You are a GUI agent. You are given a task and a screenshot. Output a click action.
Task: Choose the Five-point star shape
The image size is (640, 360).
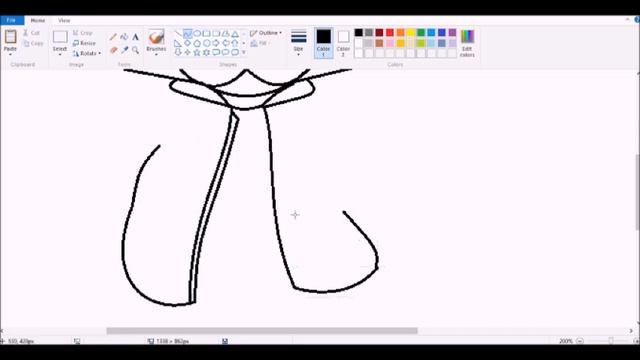click(x=197, y=53)
